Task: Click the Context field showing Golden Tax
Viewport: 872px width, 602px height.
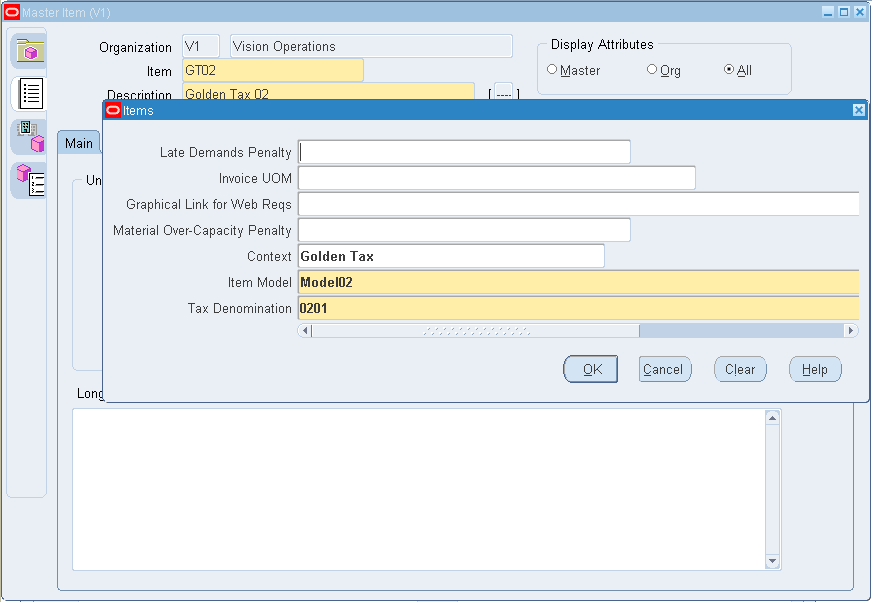Action: pyautogui.click(x=451, y=256)
